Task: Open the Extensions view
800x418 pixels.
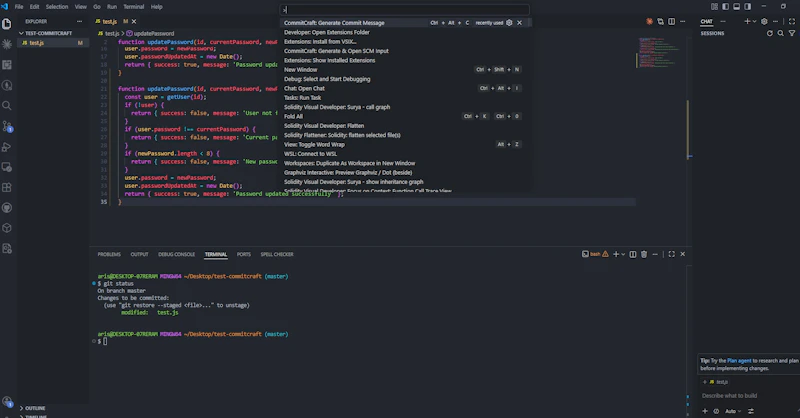Action: tap(7, 187)
